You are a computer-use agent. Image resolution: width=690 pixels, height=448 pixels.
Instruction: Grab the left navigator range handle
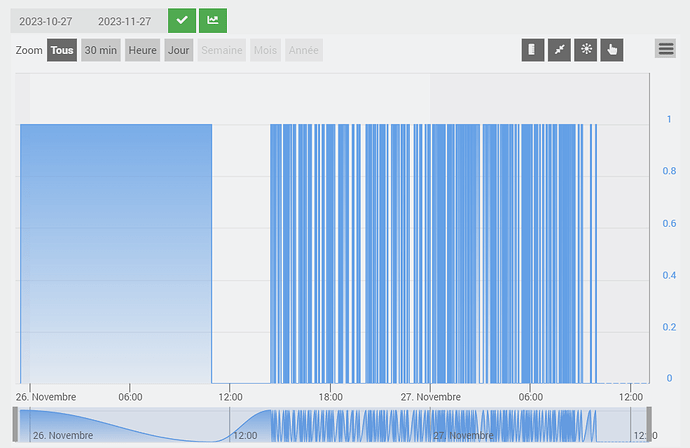15,425
